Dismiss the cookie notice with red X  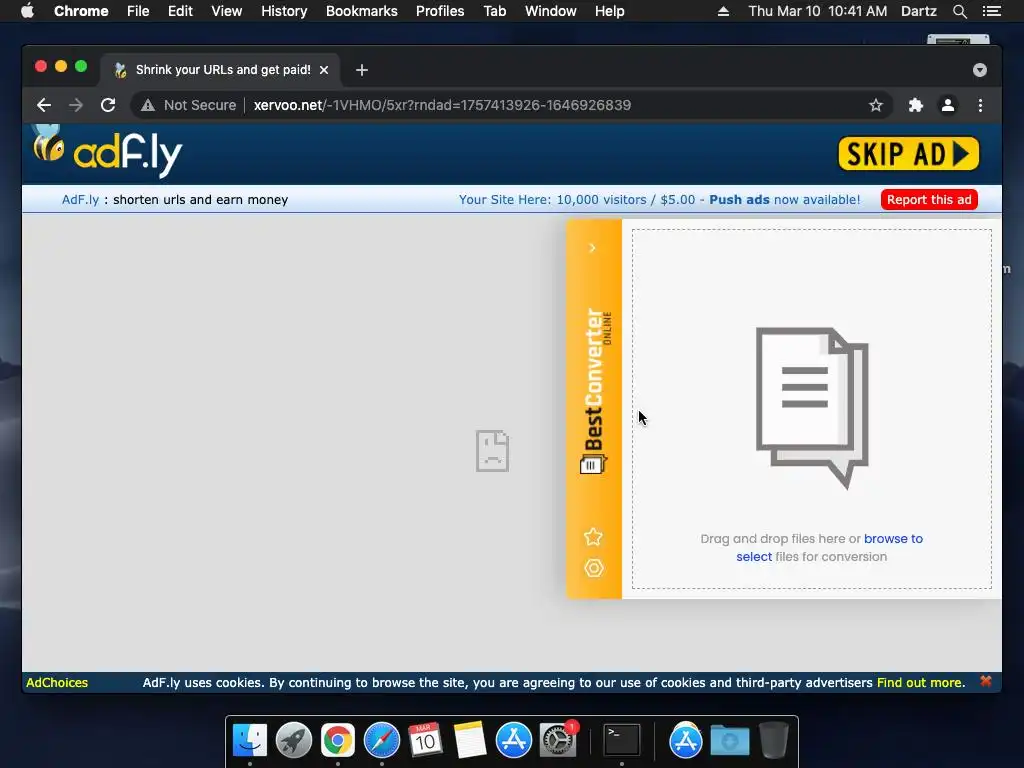pos(985,681)
